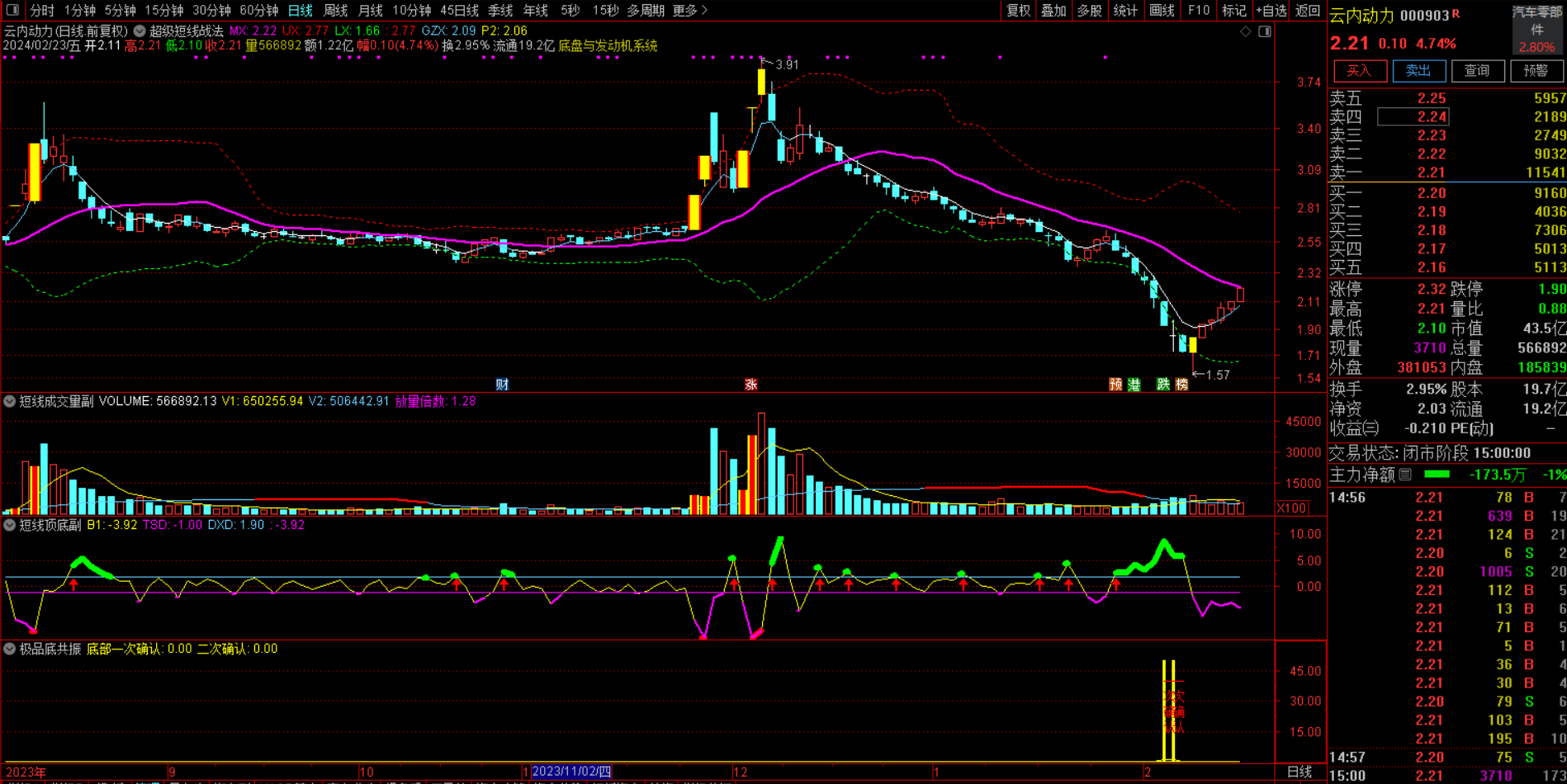The image size is (1567, 784).
Task: Open the 多周期 multi-period view
Action: click(646, 10)
